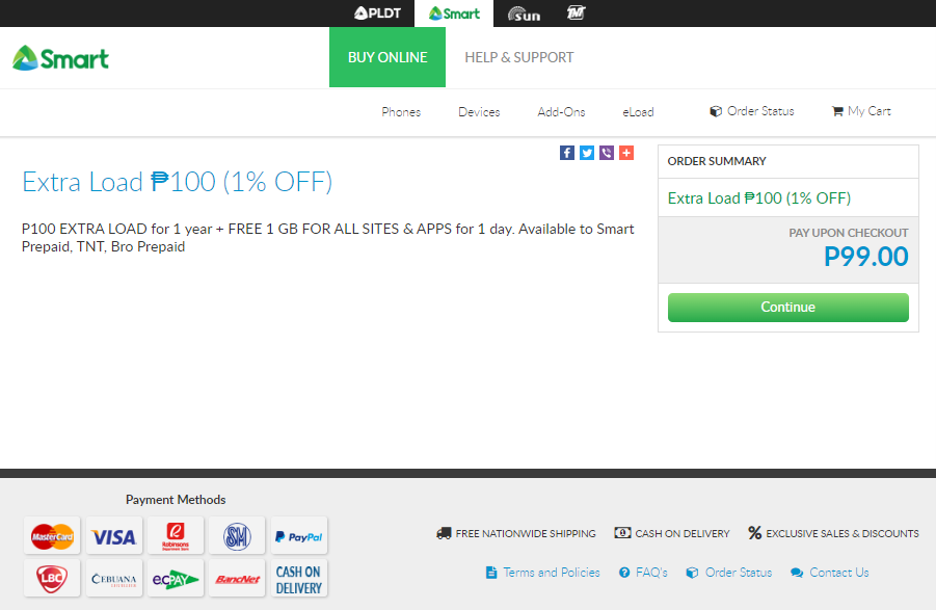Click the P100 EXTRA LOAD description text

tap(328, 238)
